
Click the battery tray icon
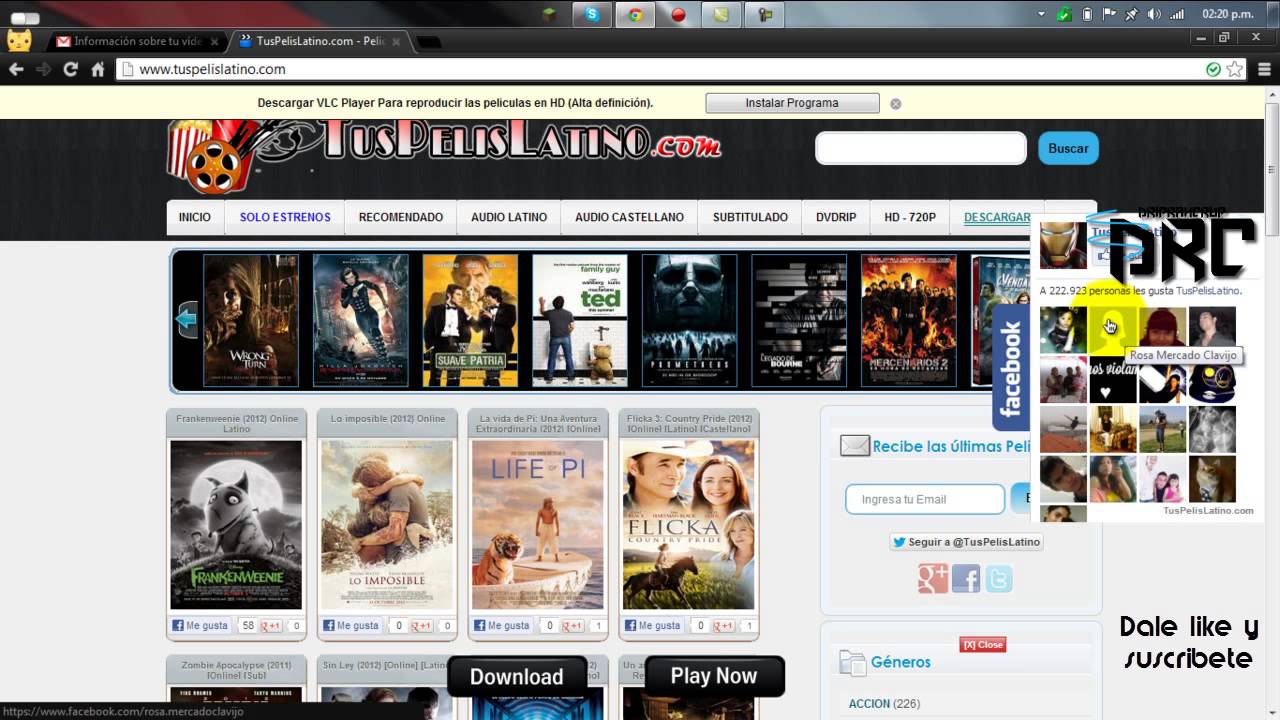pos(1087,14)
